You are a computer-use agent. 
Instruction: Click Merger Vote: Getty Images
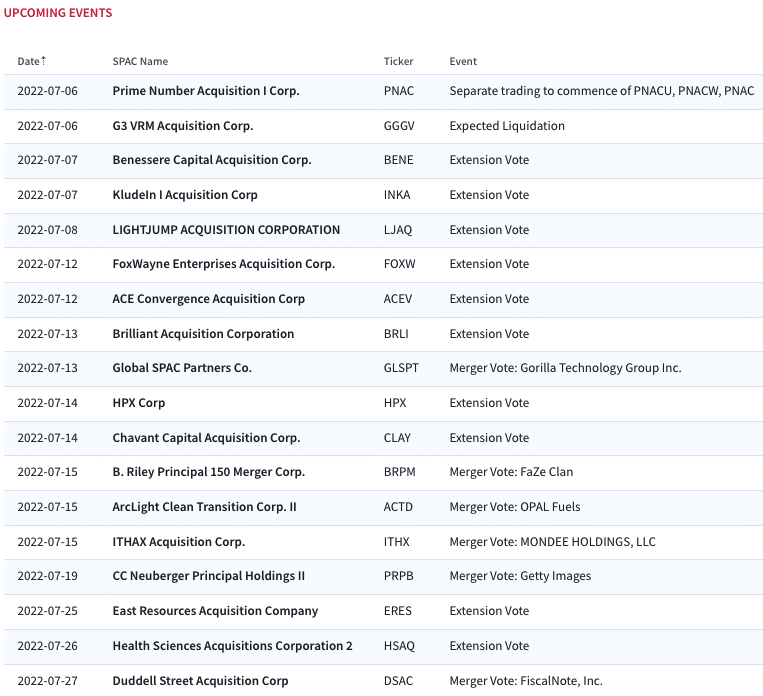coord(520,576)
